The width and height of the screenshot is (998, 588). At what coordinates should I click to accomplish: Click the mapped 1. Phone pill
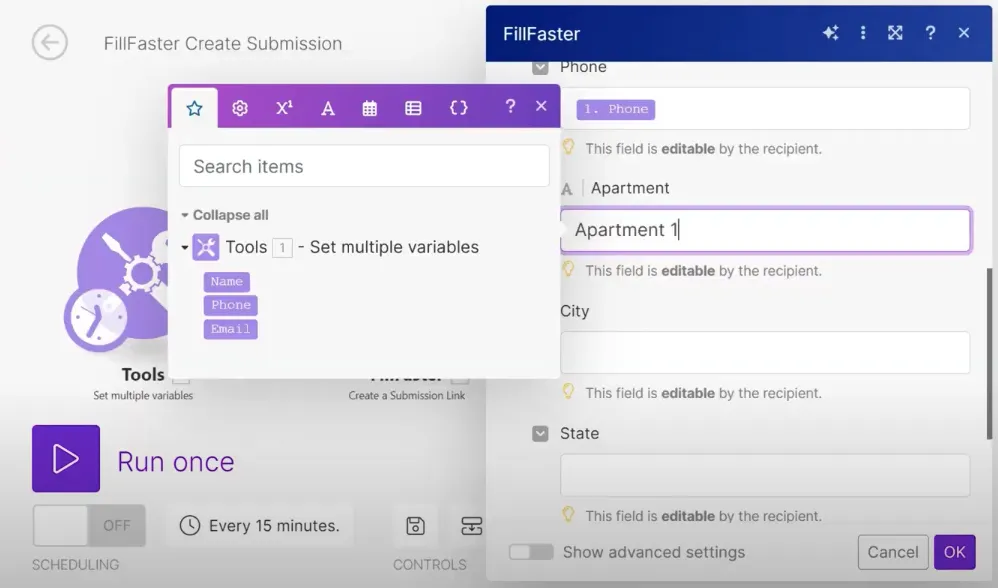[x=615, y=109]
